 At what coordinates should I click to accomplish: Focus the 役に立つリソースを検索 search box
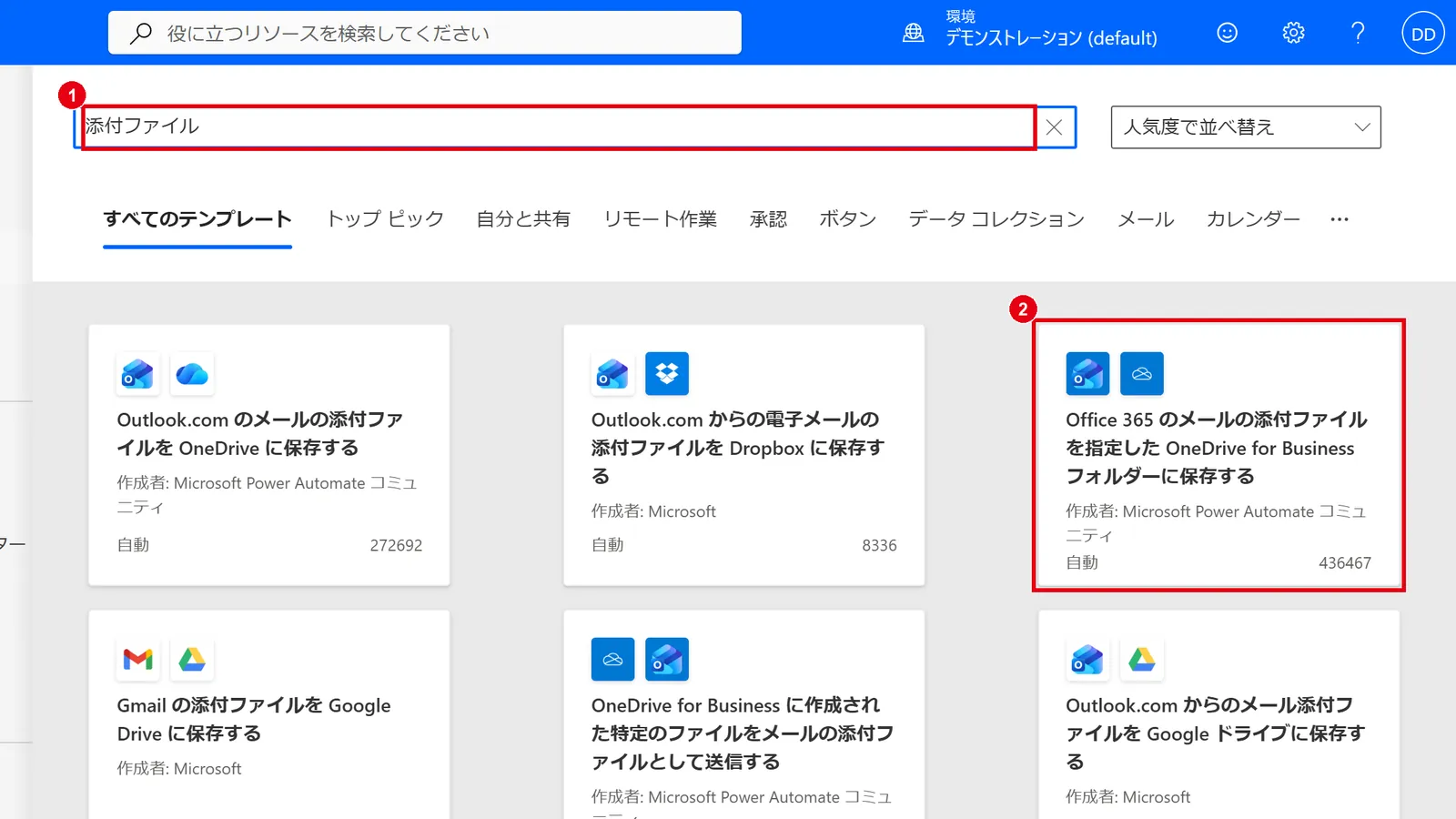tap(425, 33)
